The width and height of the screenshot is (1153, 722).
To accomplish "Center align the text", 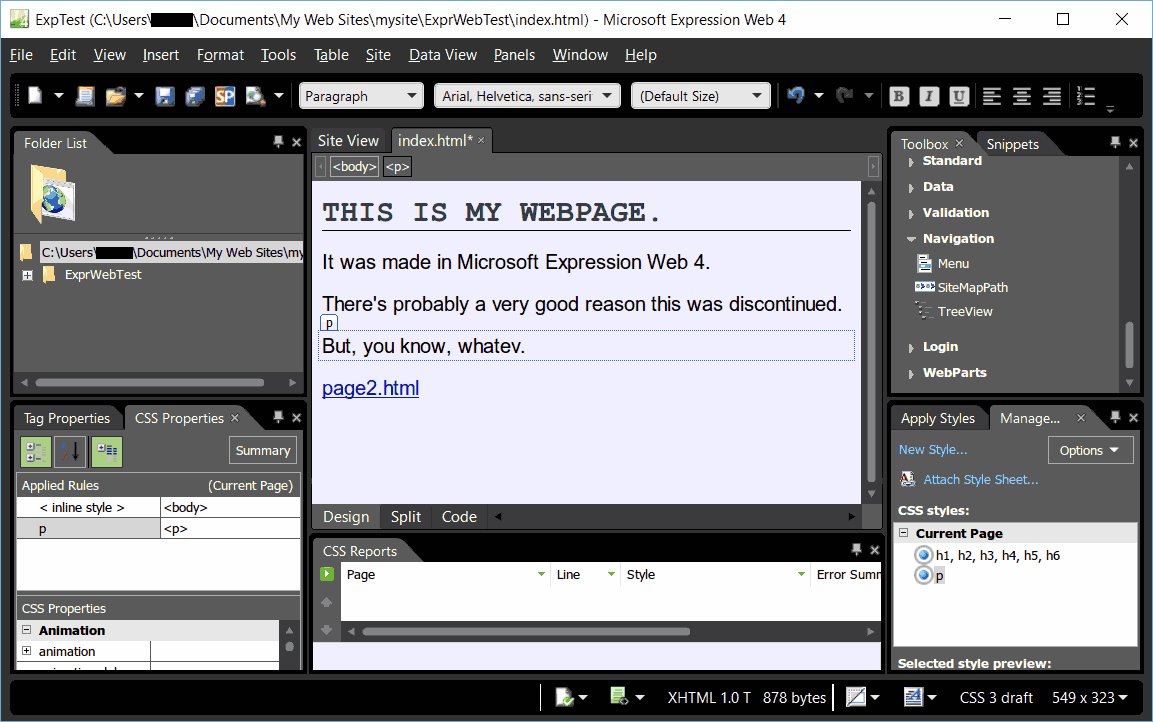I will [1021, 96].
